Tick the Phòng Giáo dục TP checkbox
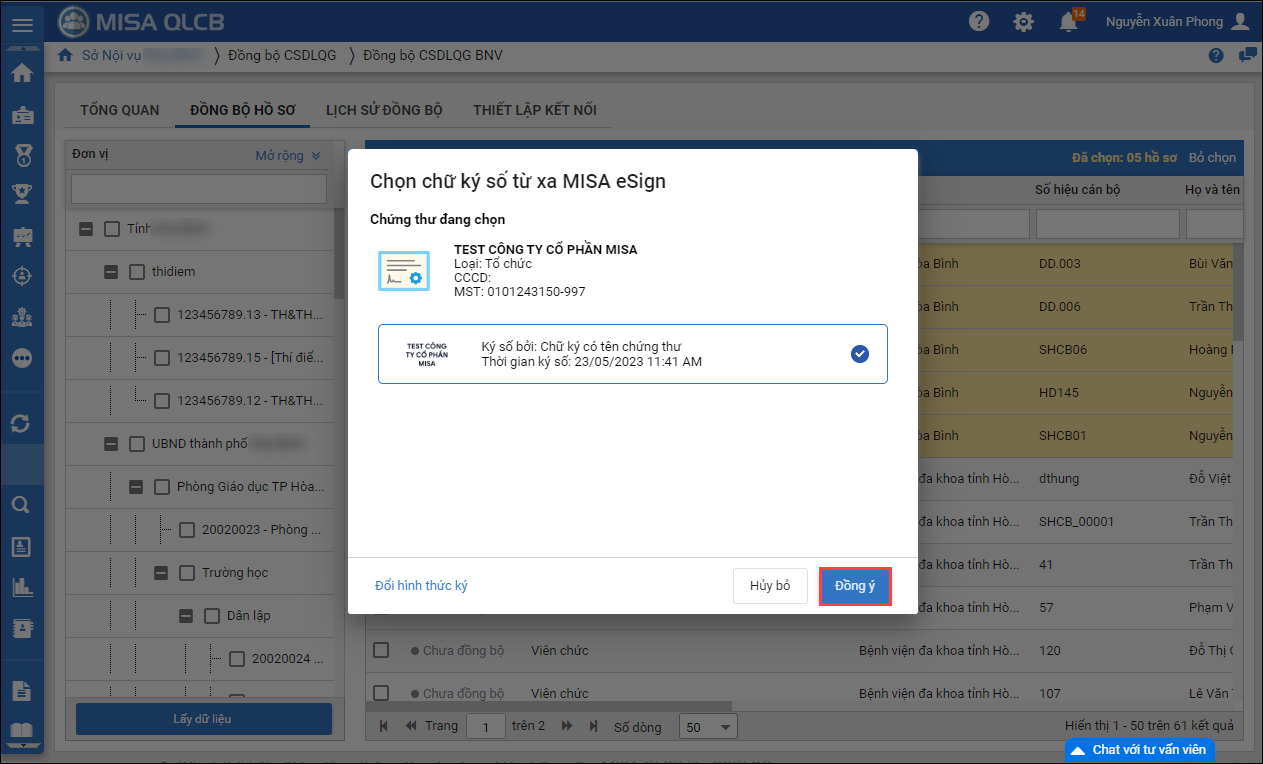Viewport: 1263px width, 764px height. coord(162,487)
